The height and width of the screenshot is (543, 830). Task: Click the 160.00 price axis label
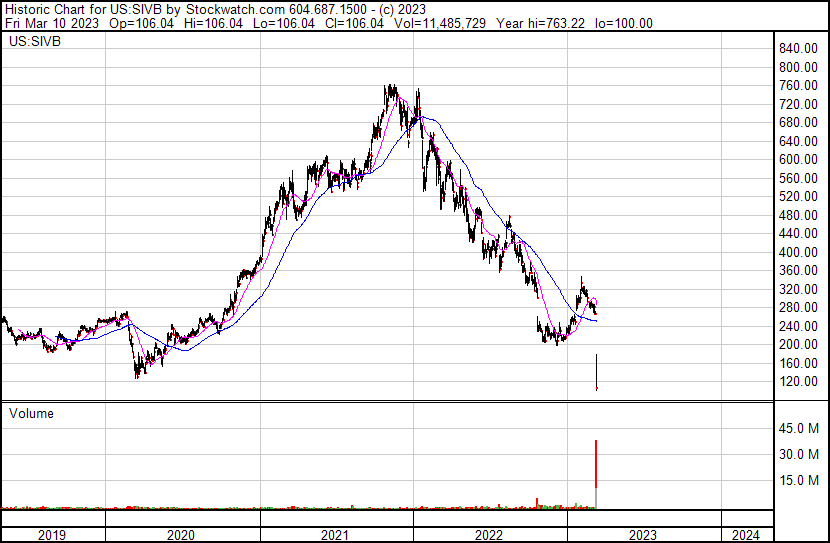pyautogui.click(x=798, y=363)
